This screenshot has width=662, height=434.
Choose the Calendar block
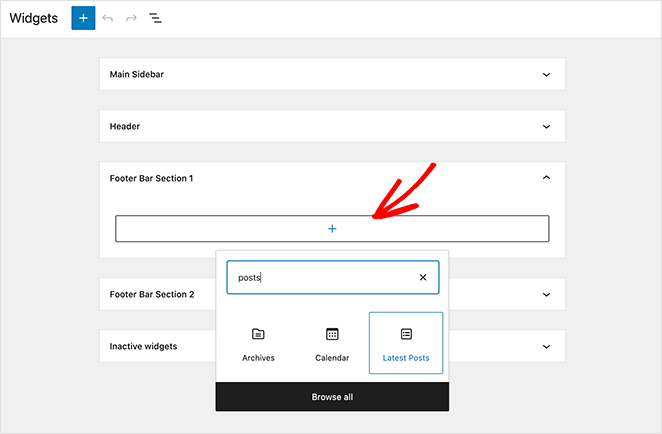(x=332, y=343)
